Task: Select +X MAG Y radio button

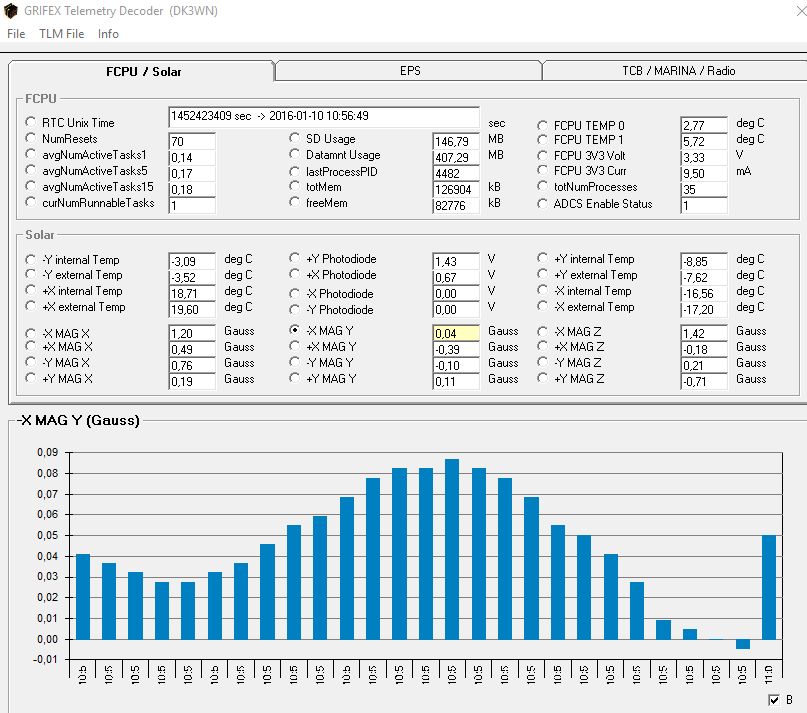Action: pyautogui.click(x=294, y=346)
